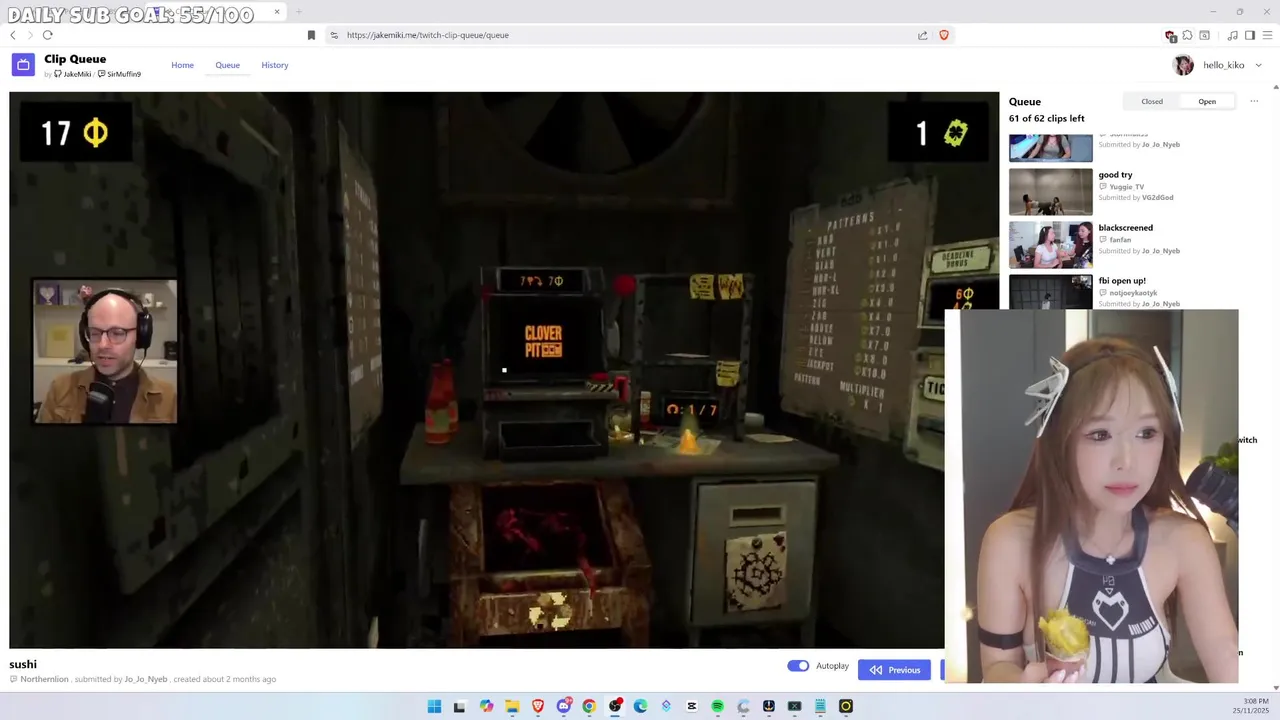Open Task View on the taskbar

click(459, 706)
